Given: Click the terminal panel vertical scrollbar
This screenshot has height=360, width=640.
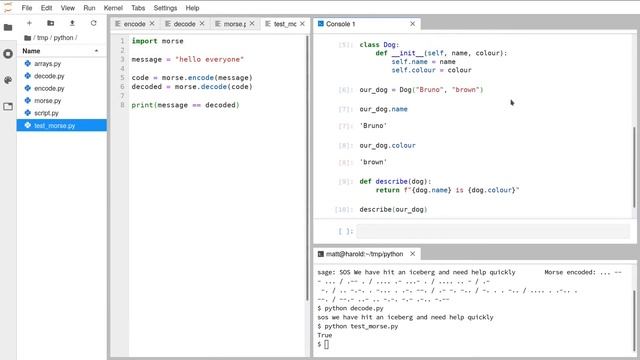Looking at the screenshot, I should pyautogui.click(x=634, y=320).
